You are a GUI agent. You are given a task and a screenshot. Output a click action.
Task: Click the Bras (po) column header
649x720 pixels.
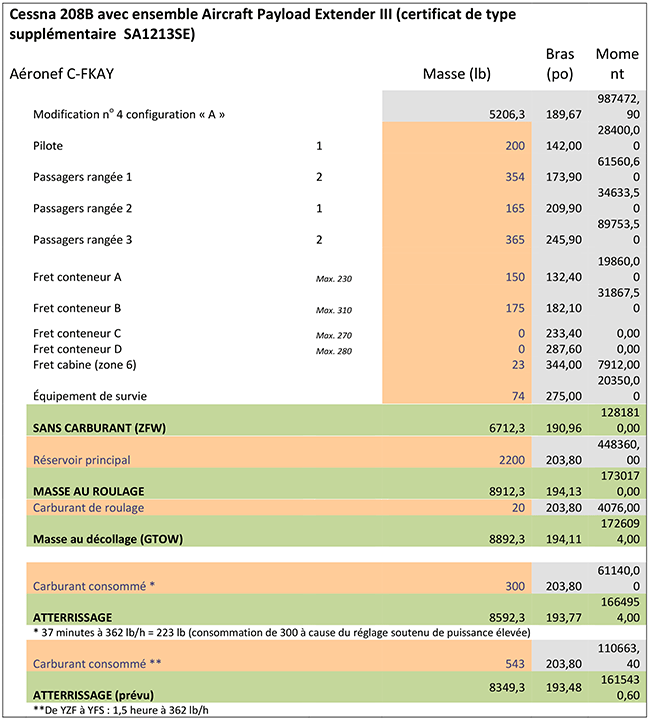click(560, 64)
